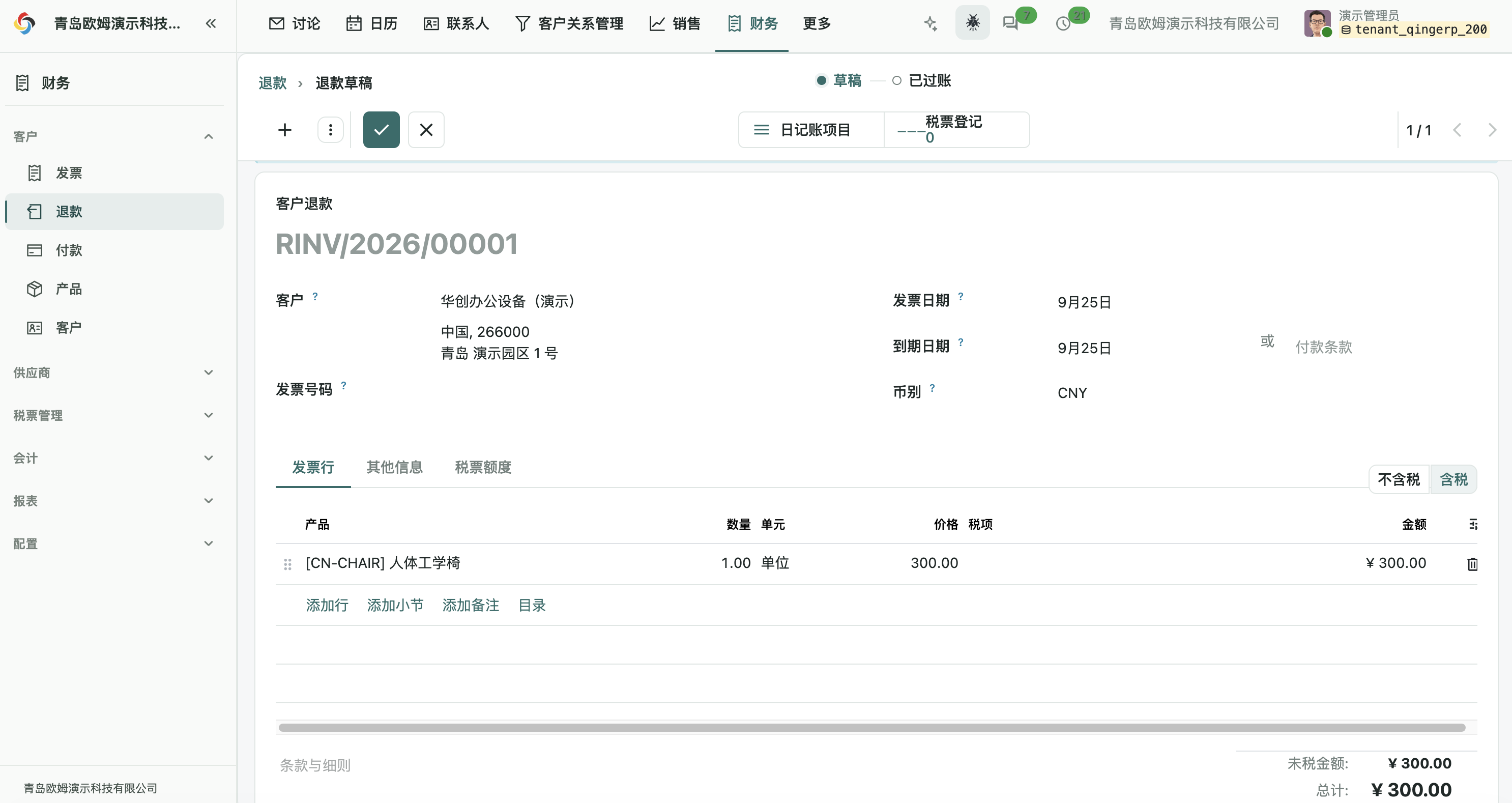Screen dimensions: 1512x803
Task: Switch the tax display to 不含税
Action: [1399, 479]
